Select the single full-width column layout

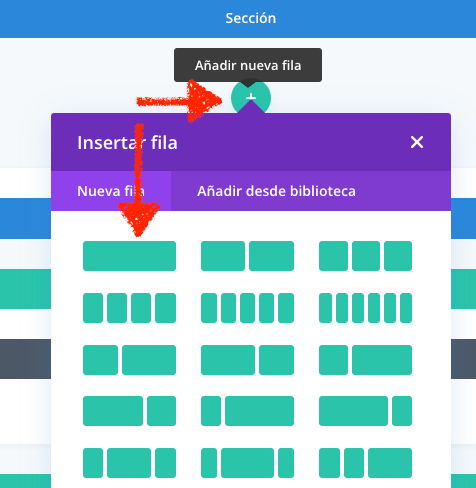pos(129,256)
